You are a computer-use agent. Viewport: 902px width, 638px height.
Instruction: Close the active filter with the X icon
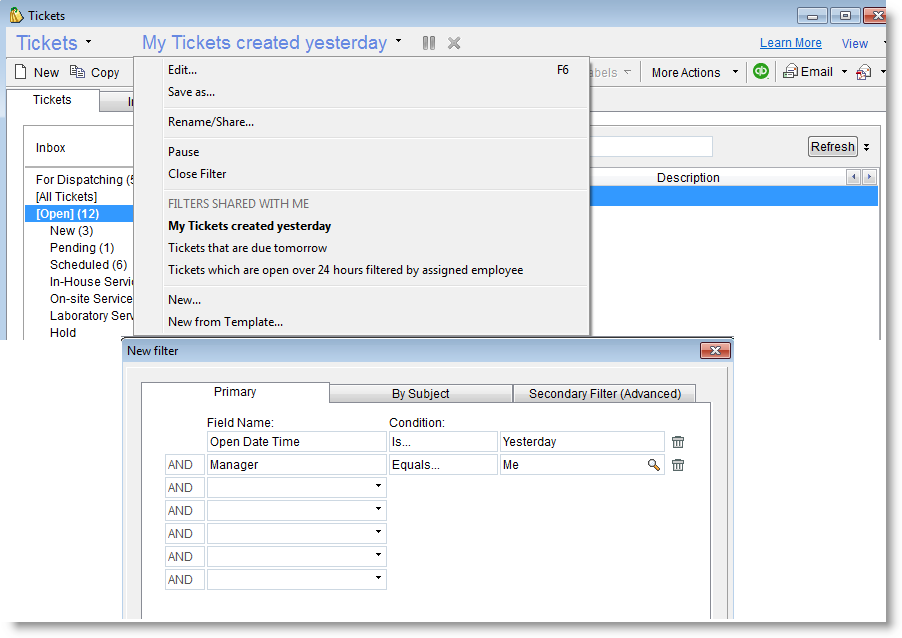point(454,43)
